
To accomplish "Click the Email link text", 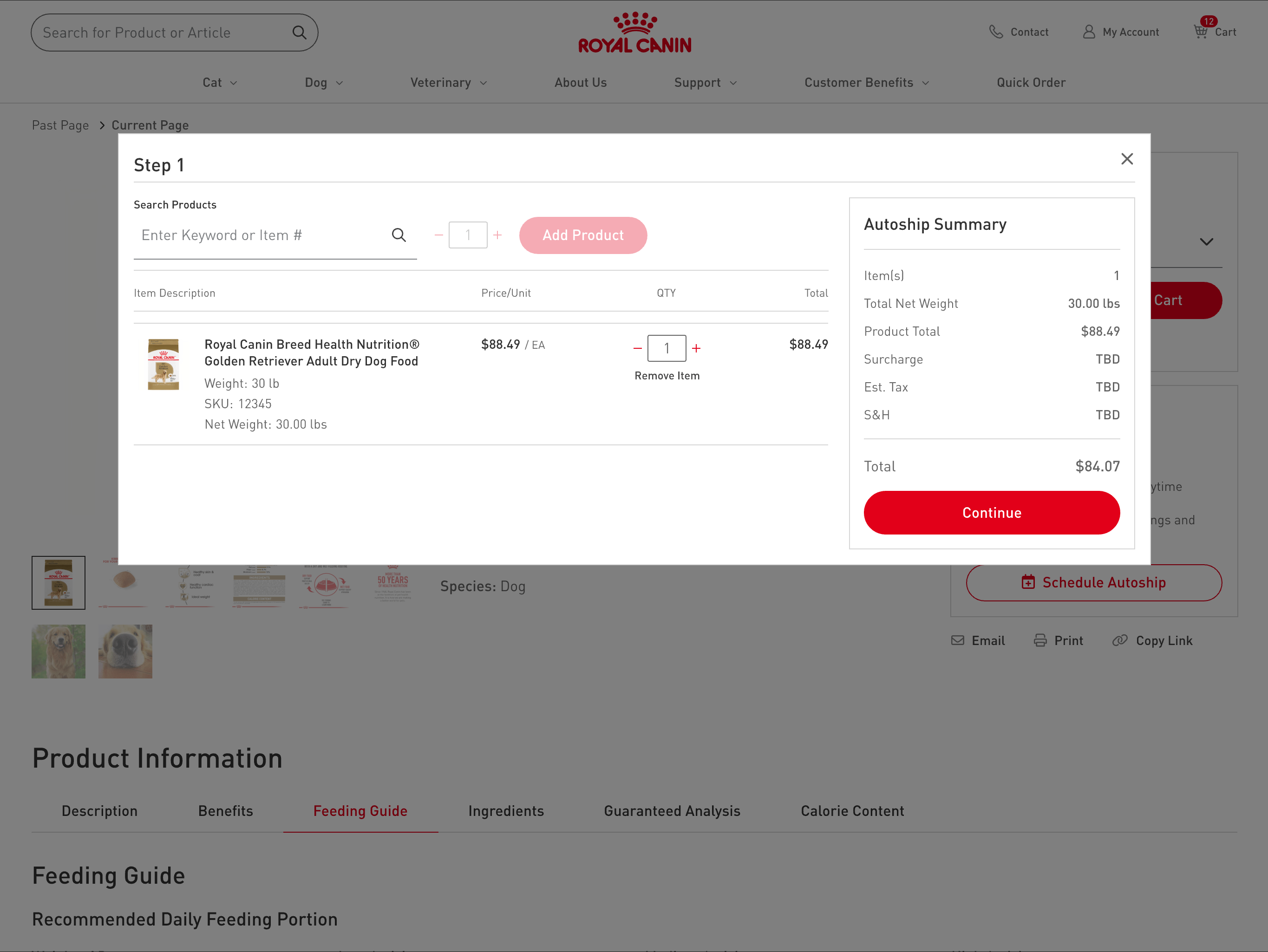I will coord(988,640).
